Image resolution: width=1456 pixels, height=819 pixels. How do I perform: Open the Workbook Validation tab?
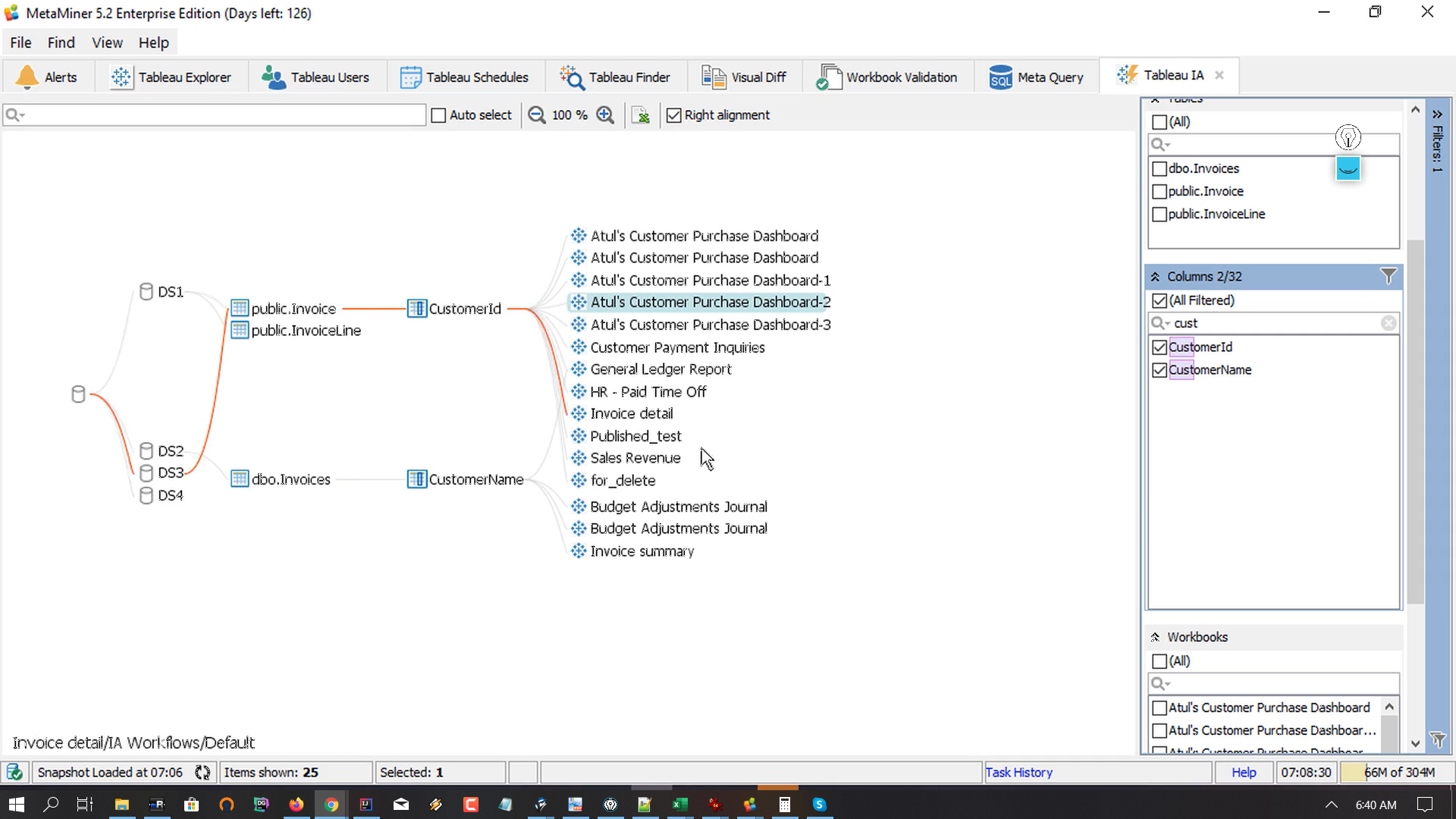[x=886, y=77]
